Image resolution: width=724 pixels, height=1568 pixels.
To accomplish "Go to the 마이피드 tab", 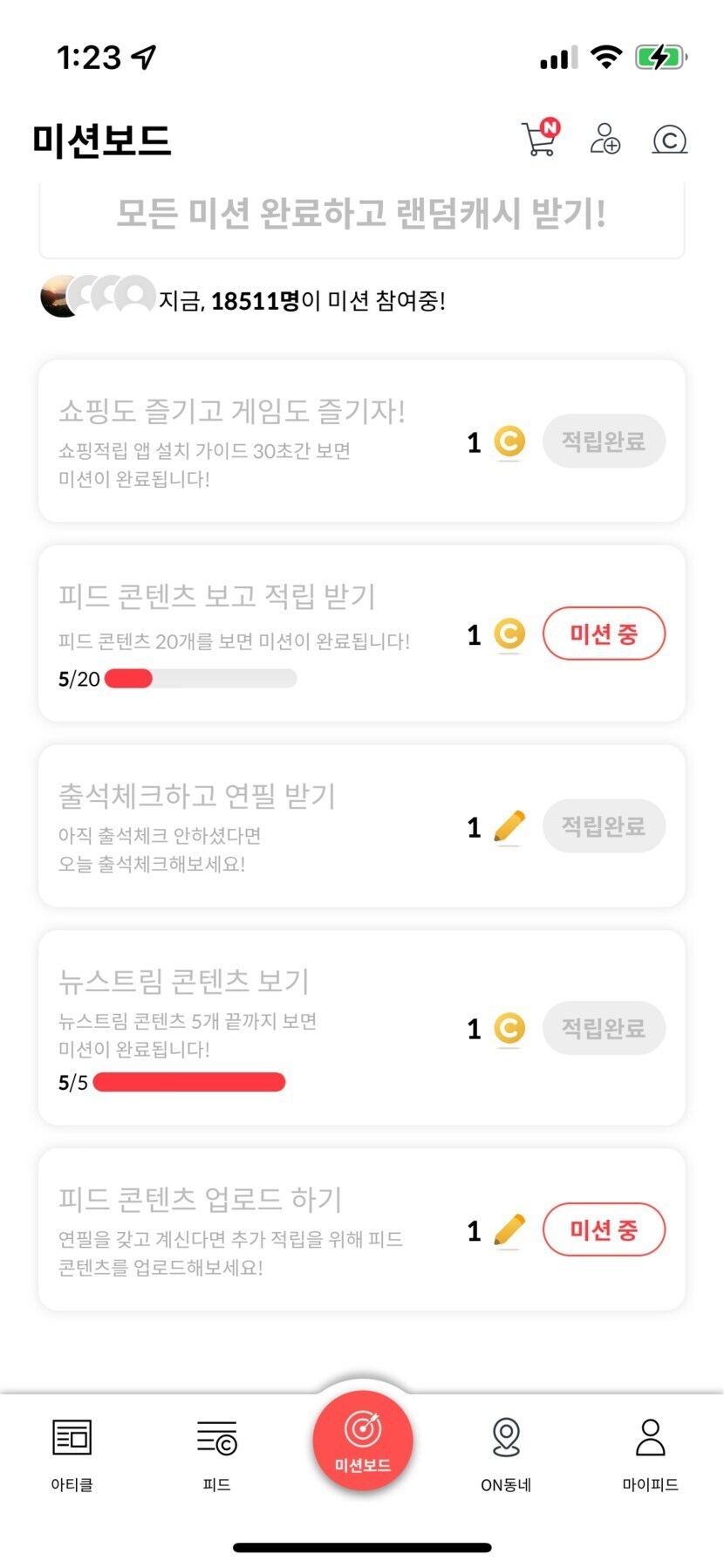I will (650, 1455).
